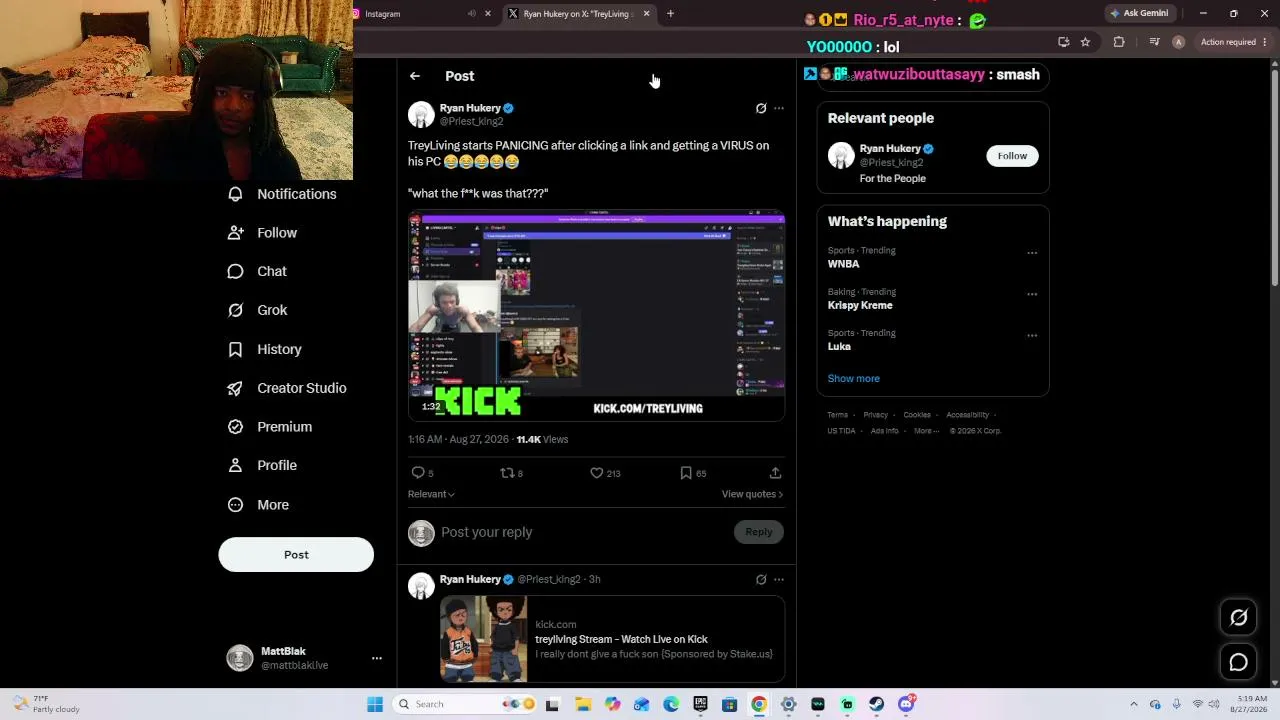Open the browser media controls icon
The height and width of the screenshot is (720, 1280).
(1154, 42)
